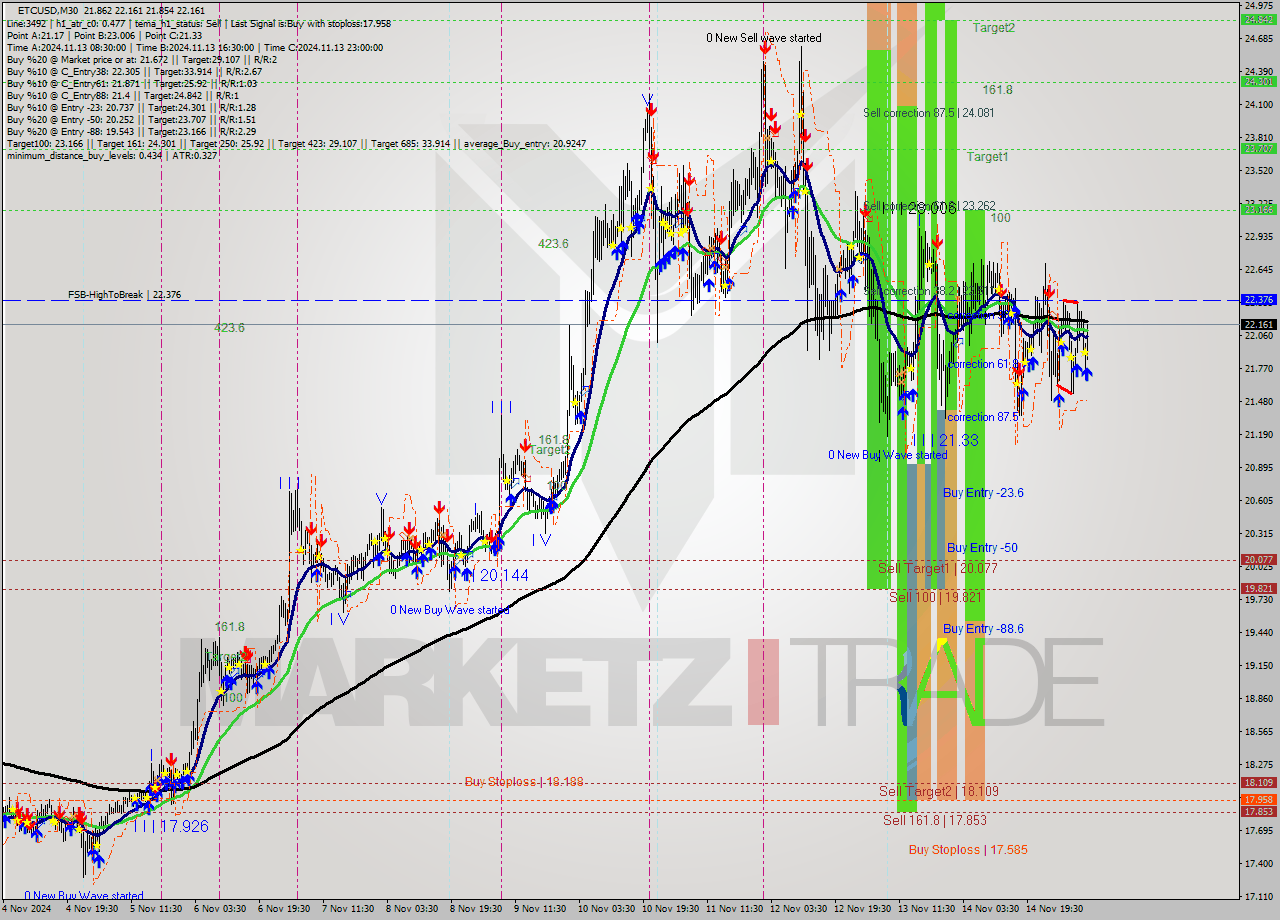Click the blue 22.376 price axis tag
Screen dimensions: 1280x920
pos(1258,299)
